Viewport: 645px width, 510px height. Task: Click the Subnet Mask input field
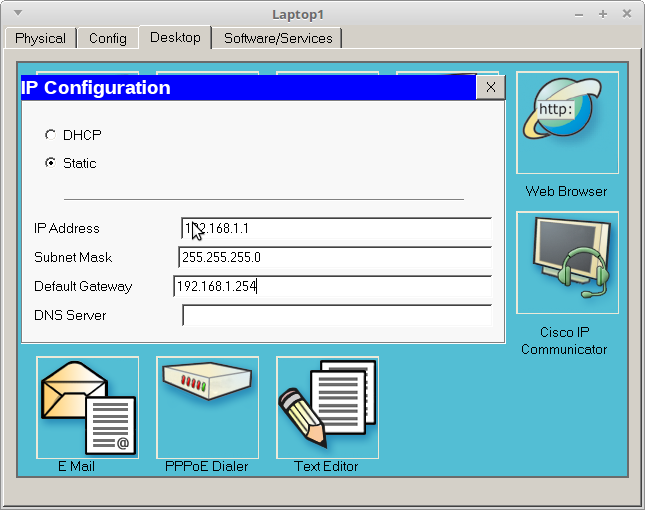click(335, 257)
